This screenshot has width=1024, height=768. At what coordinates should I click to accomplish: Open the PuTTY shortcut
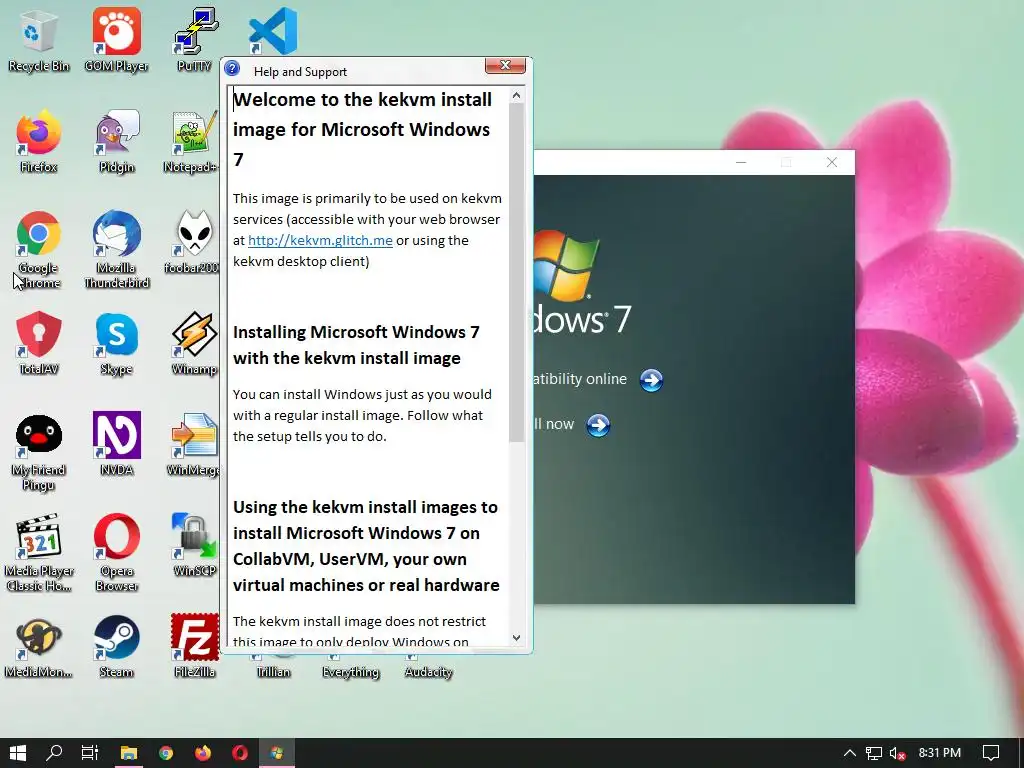coord(195,39)
